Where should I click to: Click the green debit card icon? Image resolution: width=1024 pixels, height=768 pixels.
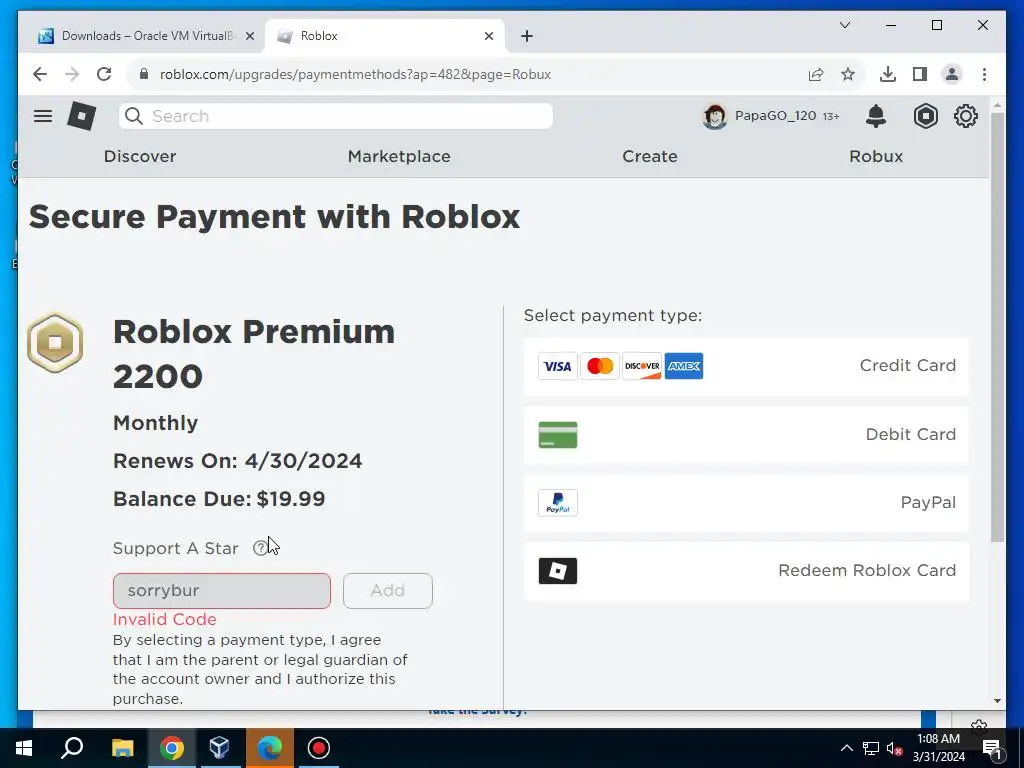tap(558, 435)
